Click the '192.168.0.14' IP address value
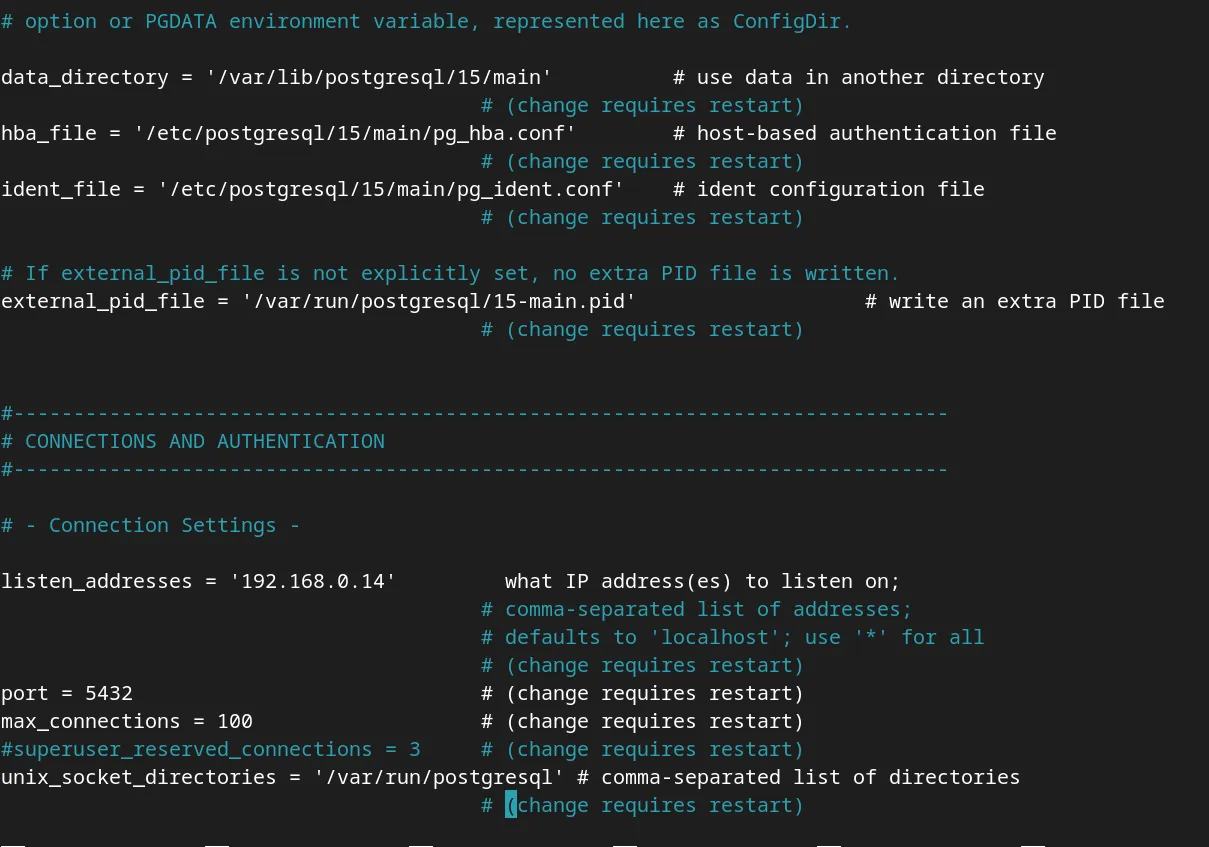 tap(306, 581)
